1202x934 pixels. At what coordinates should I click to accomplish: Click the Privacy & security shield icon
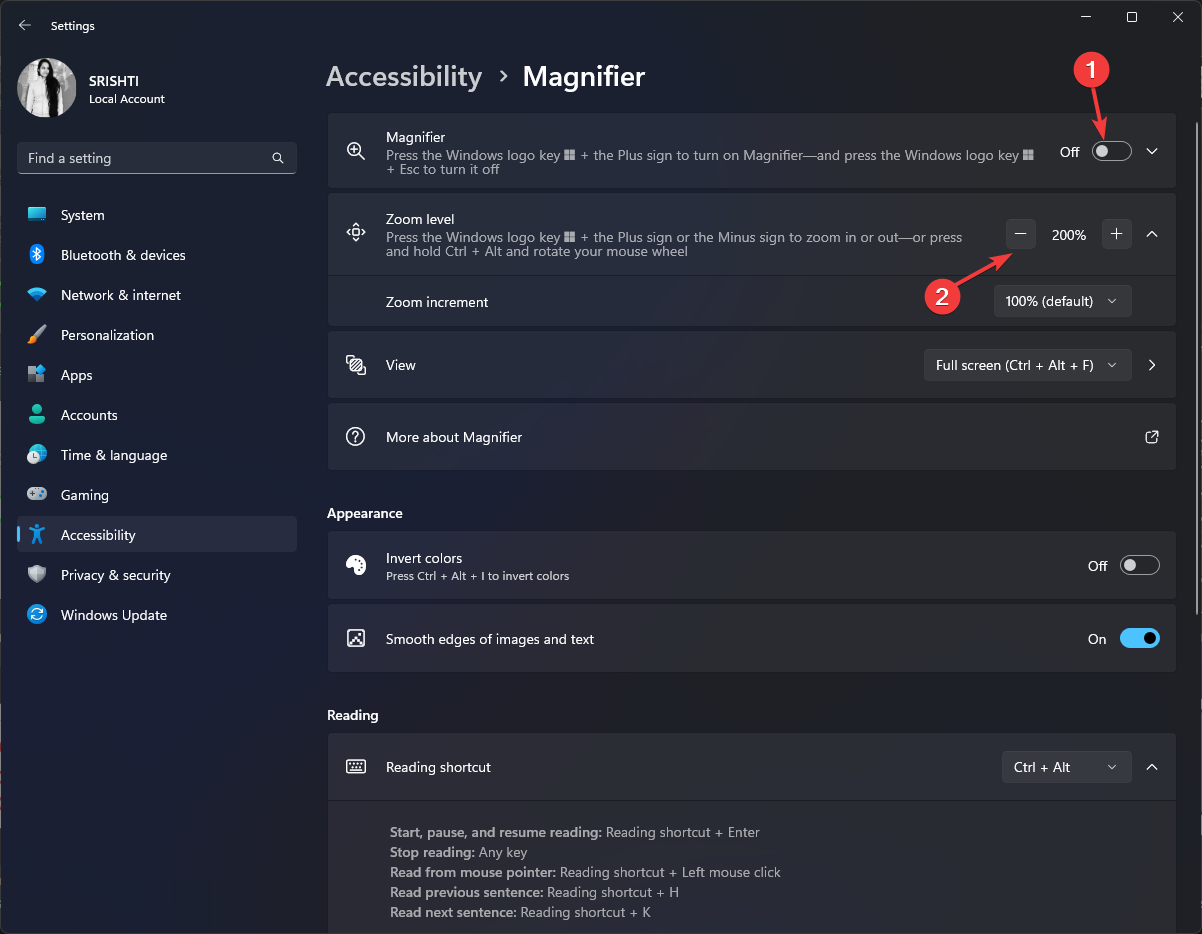point(37,575)
